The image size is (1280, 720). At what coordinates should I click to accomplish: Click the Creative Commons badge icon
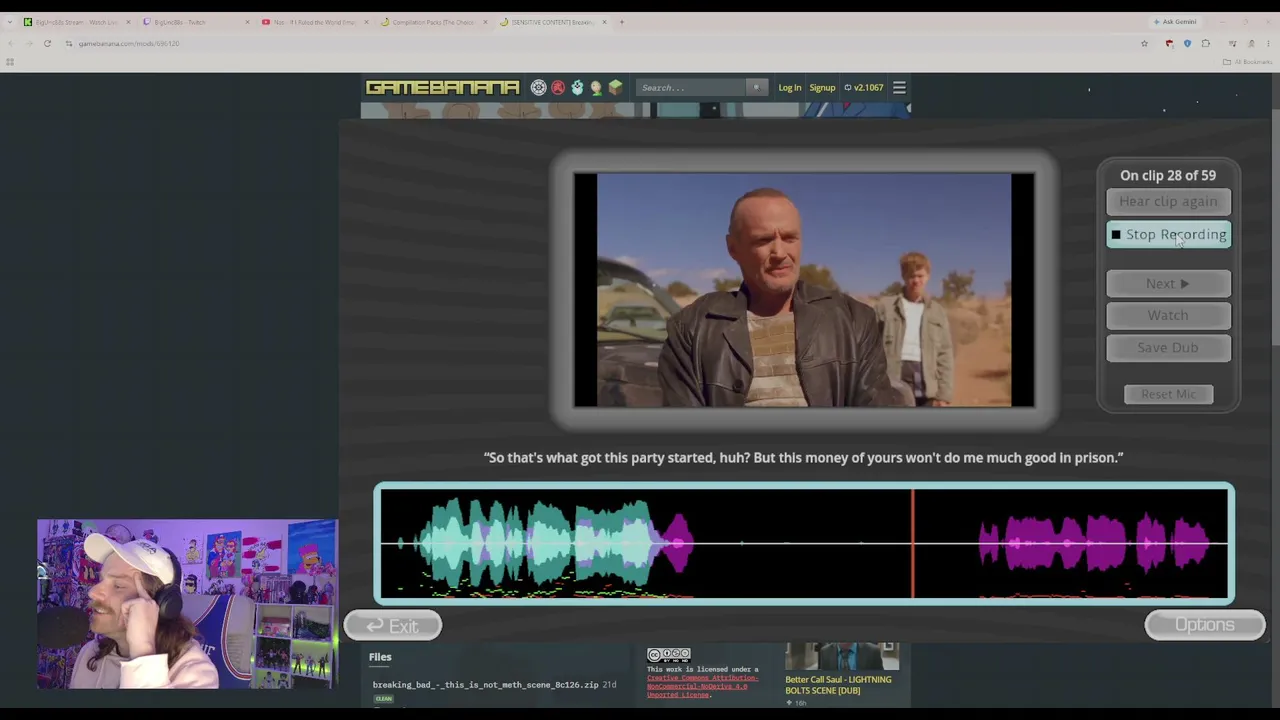[669, 656]
